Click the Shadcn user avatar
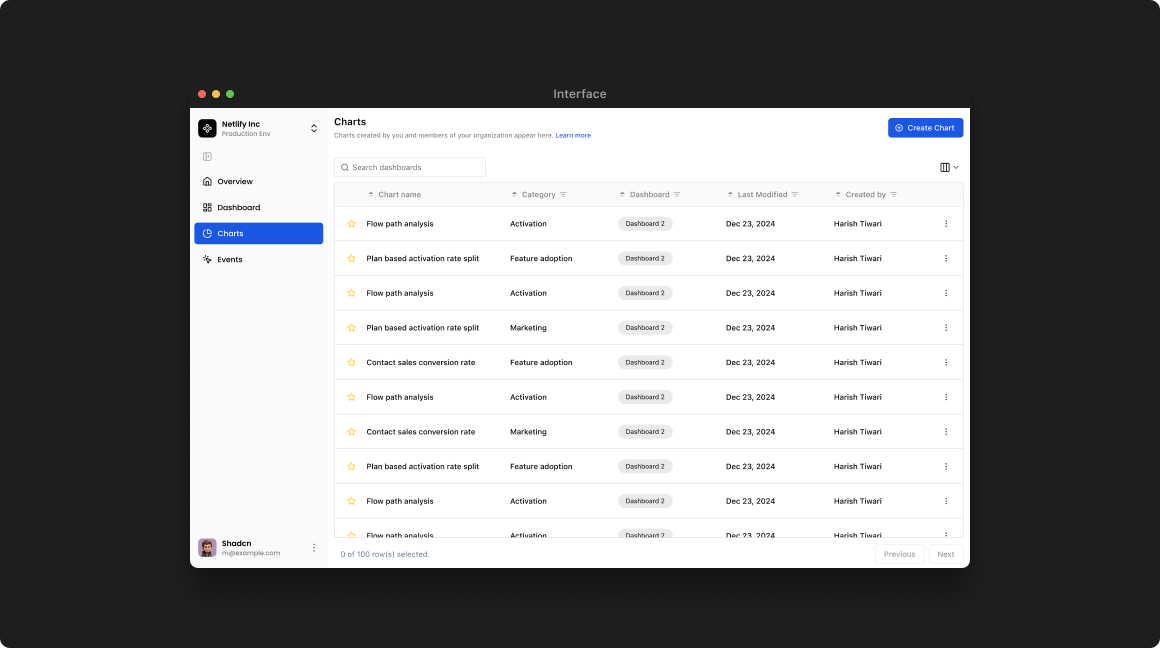Viewport: 1160px width, 648px height. tap(207, 548)
